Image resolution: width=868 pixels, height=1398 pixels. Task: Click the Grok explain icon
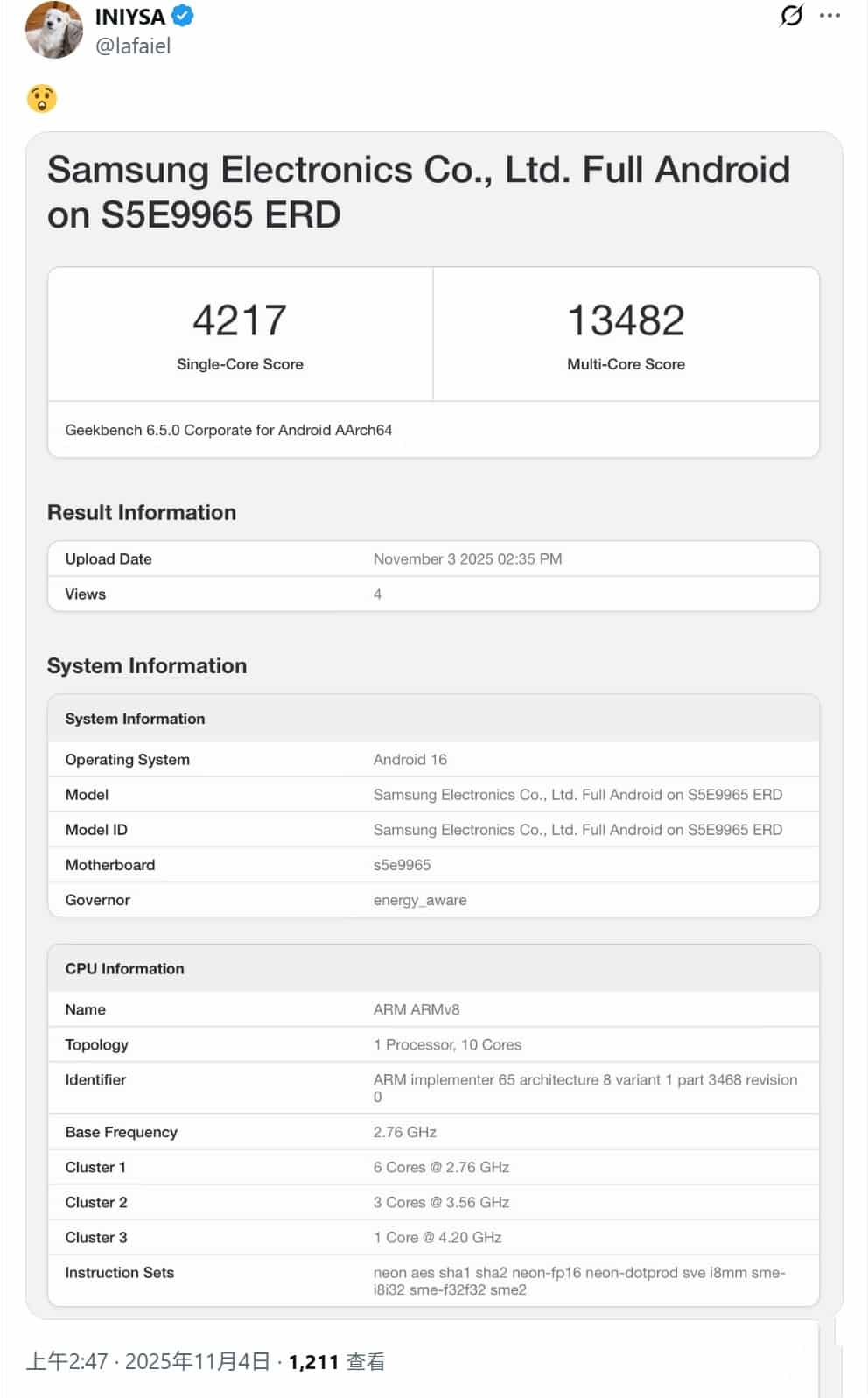[791, 16]
